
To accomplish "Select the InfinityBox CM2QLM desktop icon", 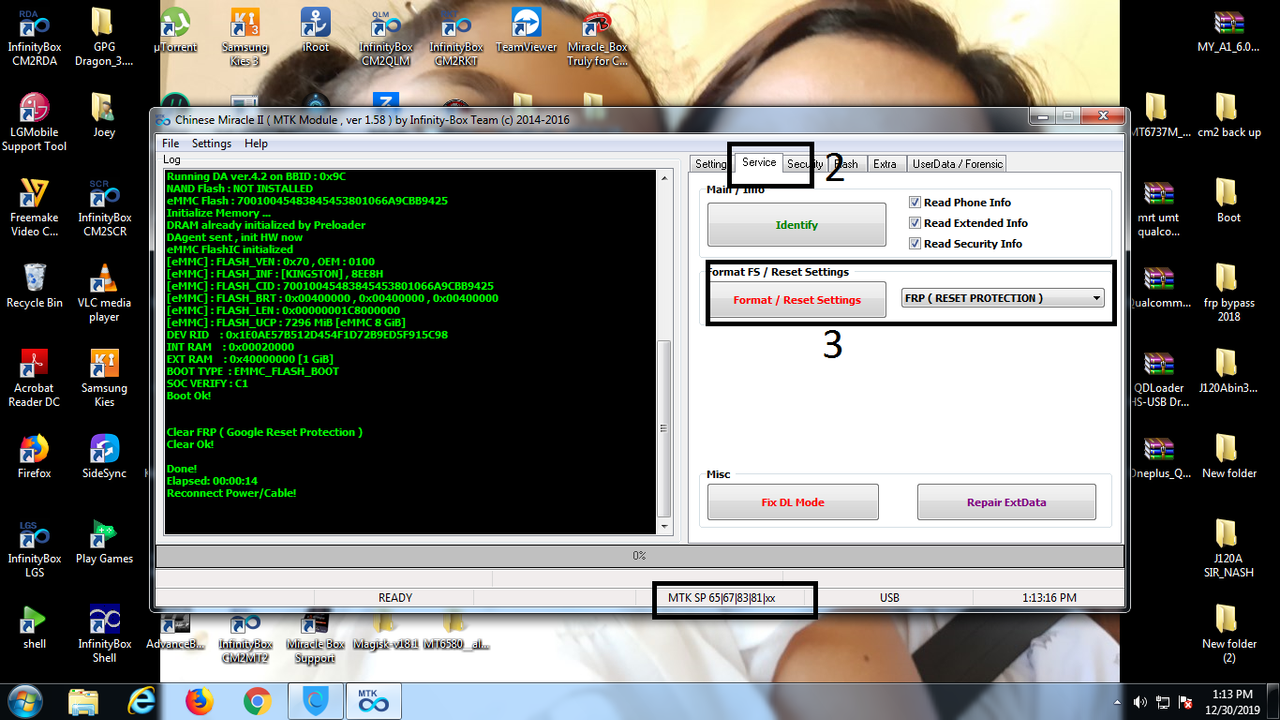I will click(x=386, y=38).
